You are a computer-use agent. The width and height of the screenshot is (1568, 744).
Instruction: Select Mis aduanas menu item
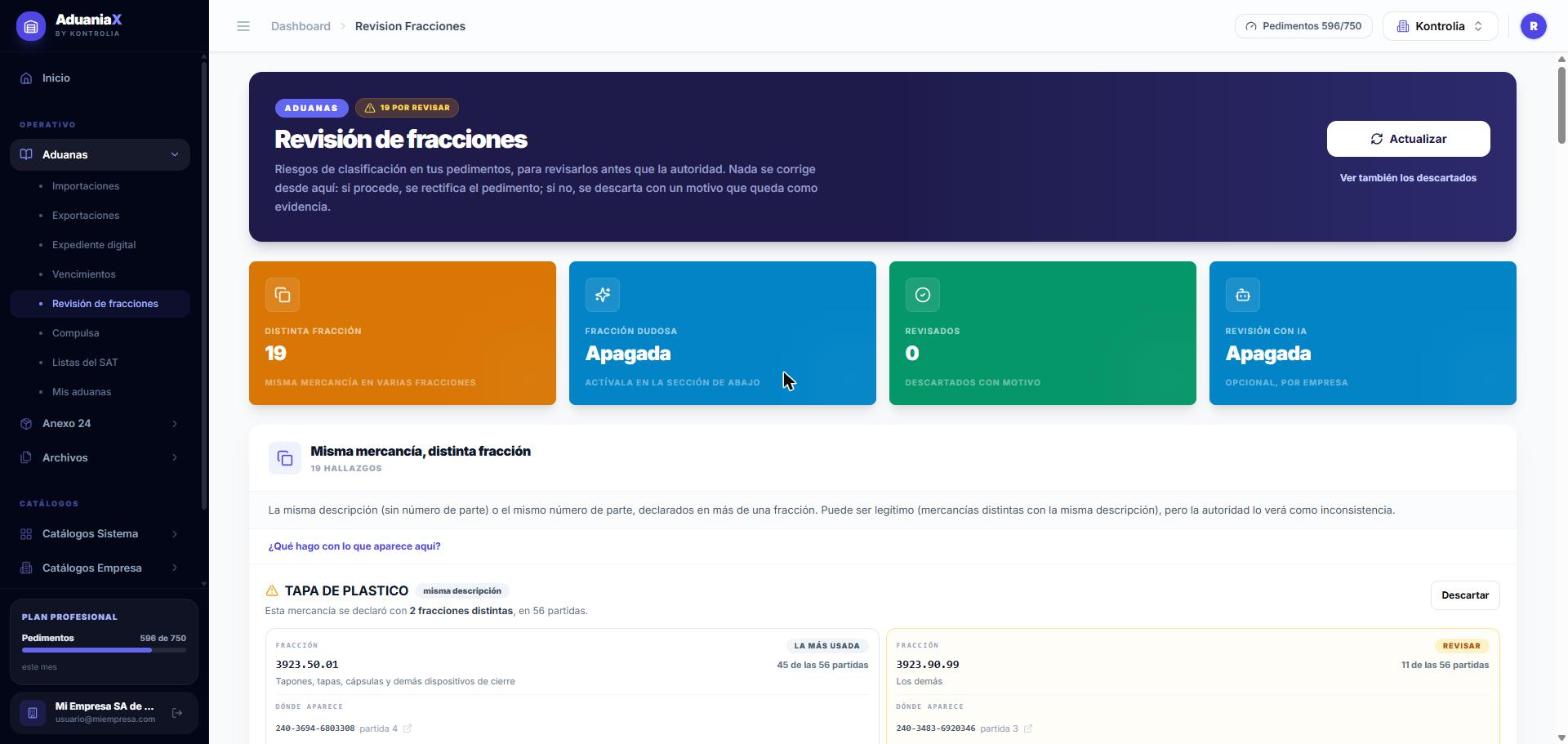pos(81,392)
